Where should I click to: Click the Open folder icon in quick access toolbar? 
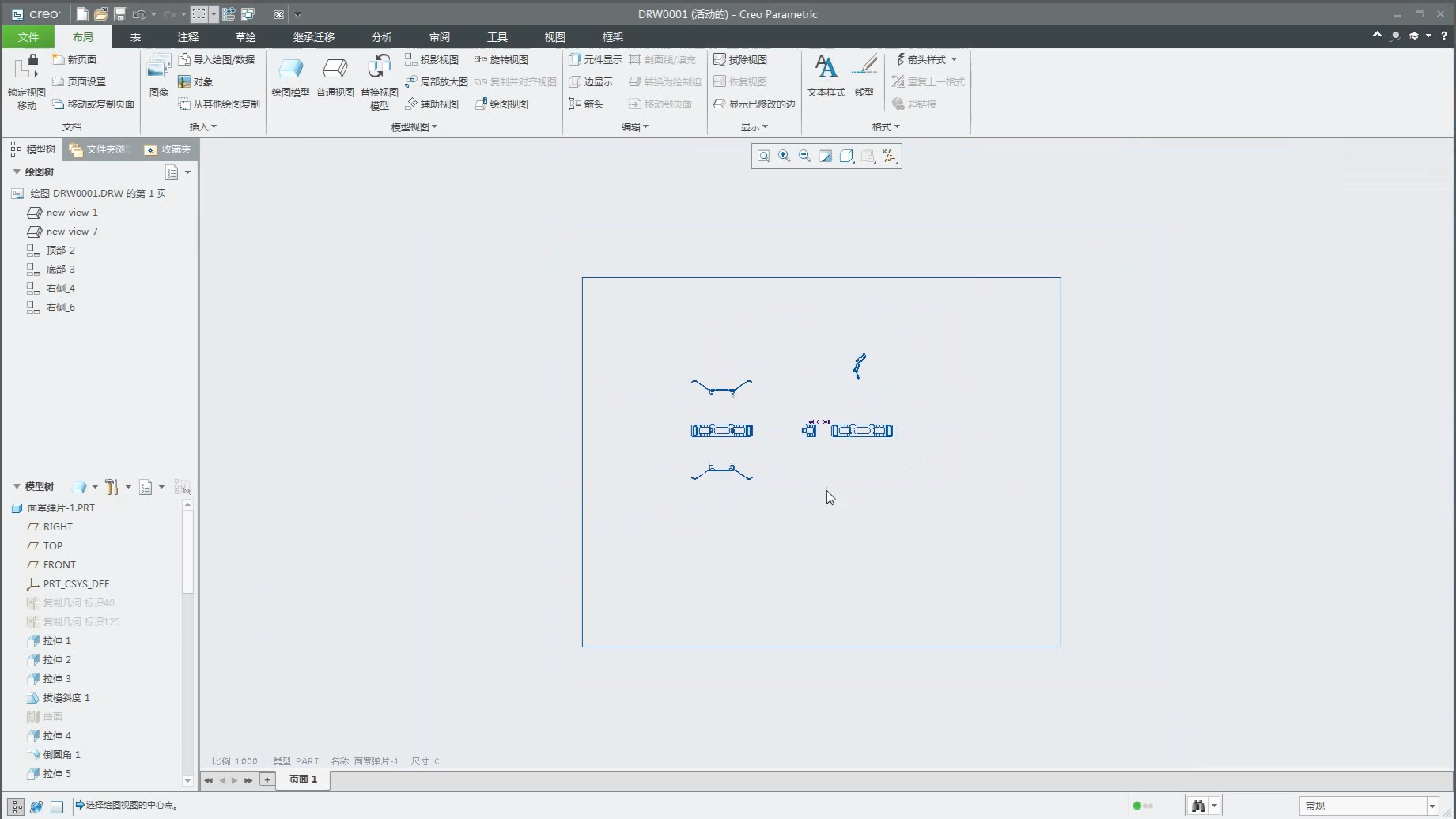[x=100, y=14]
